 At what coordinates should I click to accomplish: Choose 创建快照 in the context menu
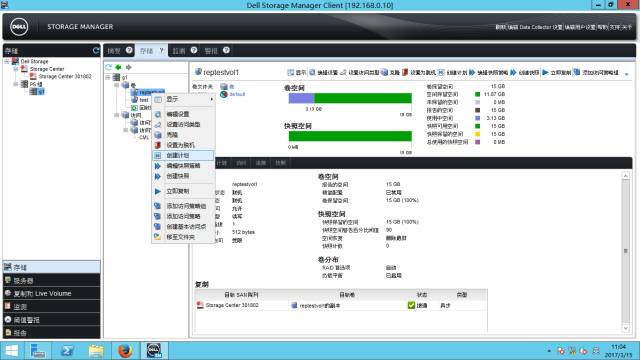(183, 176)
